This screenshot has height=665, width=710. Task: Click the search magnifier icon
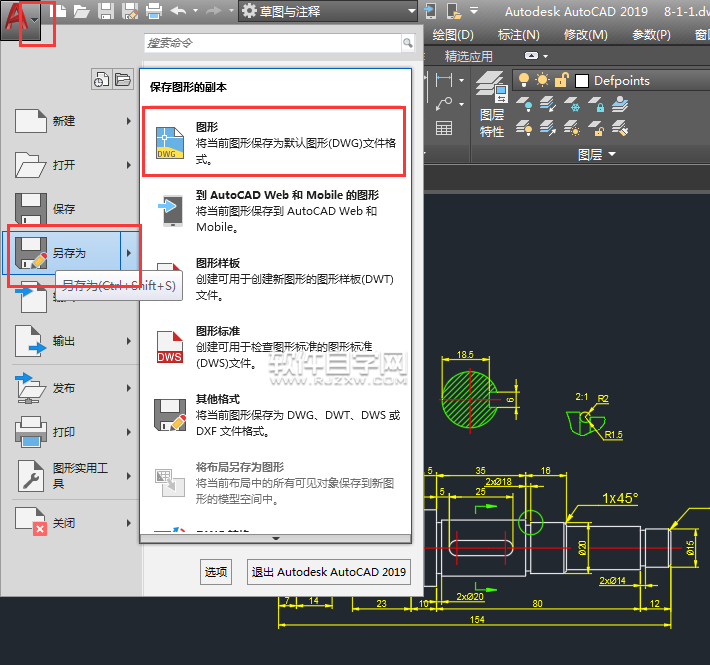[x=407, y=44]
